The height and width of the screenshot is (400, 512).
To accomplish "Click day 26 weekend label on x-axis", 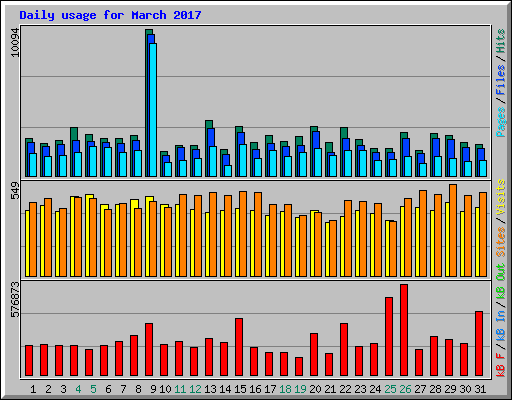I will (405, 389).
